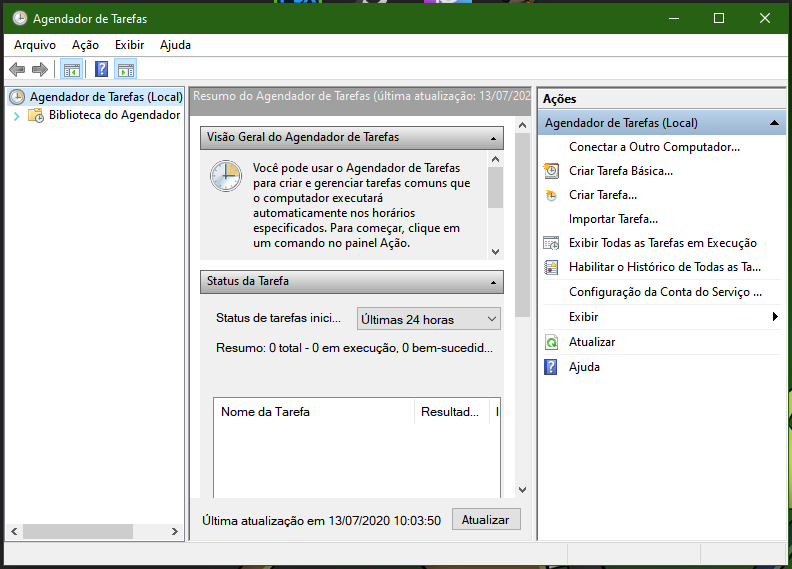Toggle the console tree pane toolbar icon
792x569 pixels.
click(x=71, y=69)
